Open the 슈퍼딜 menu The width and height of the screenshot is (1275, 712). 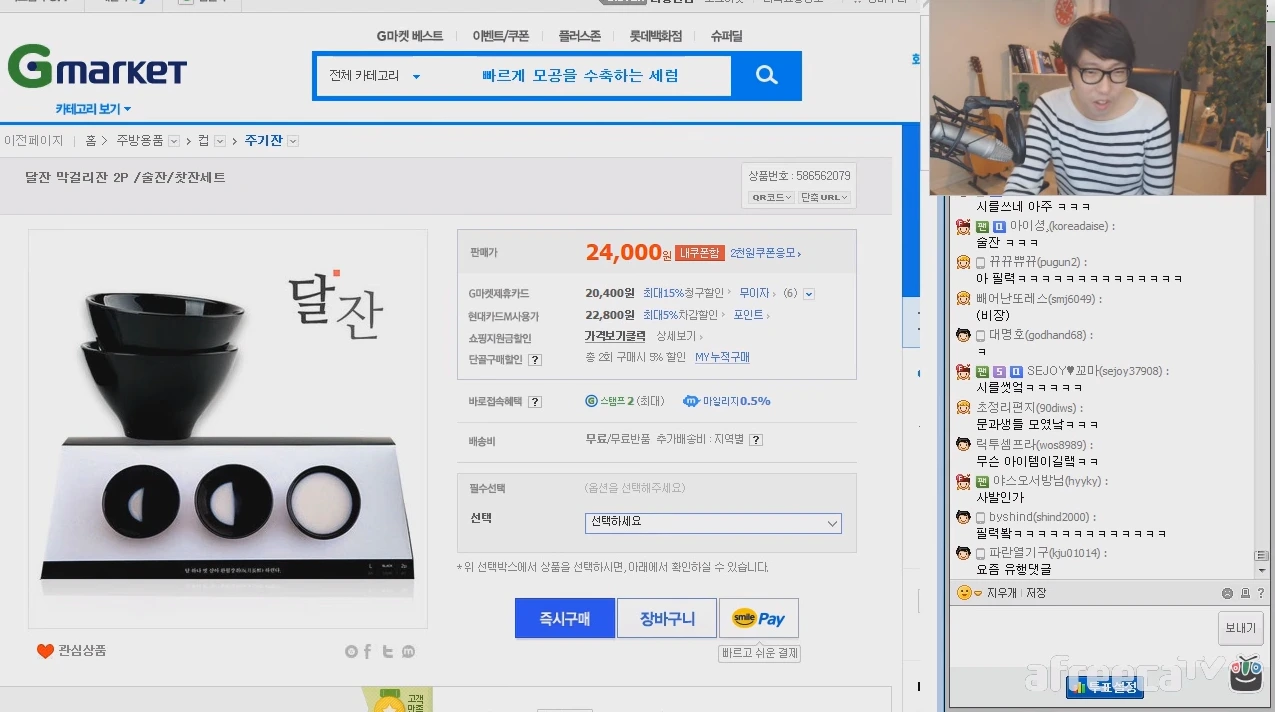tap(727, 36)
